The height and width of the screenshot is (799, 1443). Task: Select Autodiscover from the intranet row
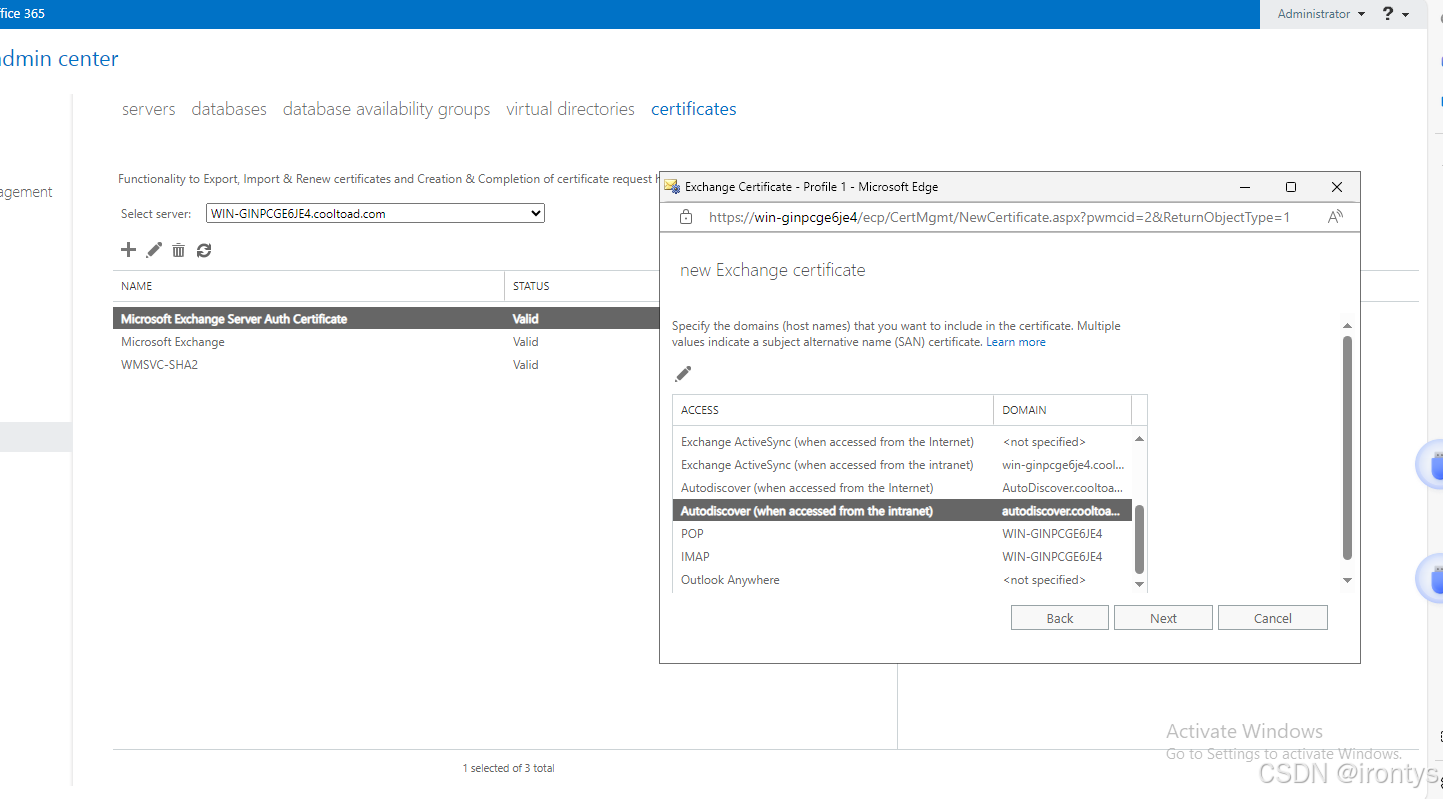[x=902, y=511]
